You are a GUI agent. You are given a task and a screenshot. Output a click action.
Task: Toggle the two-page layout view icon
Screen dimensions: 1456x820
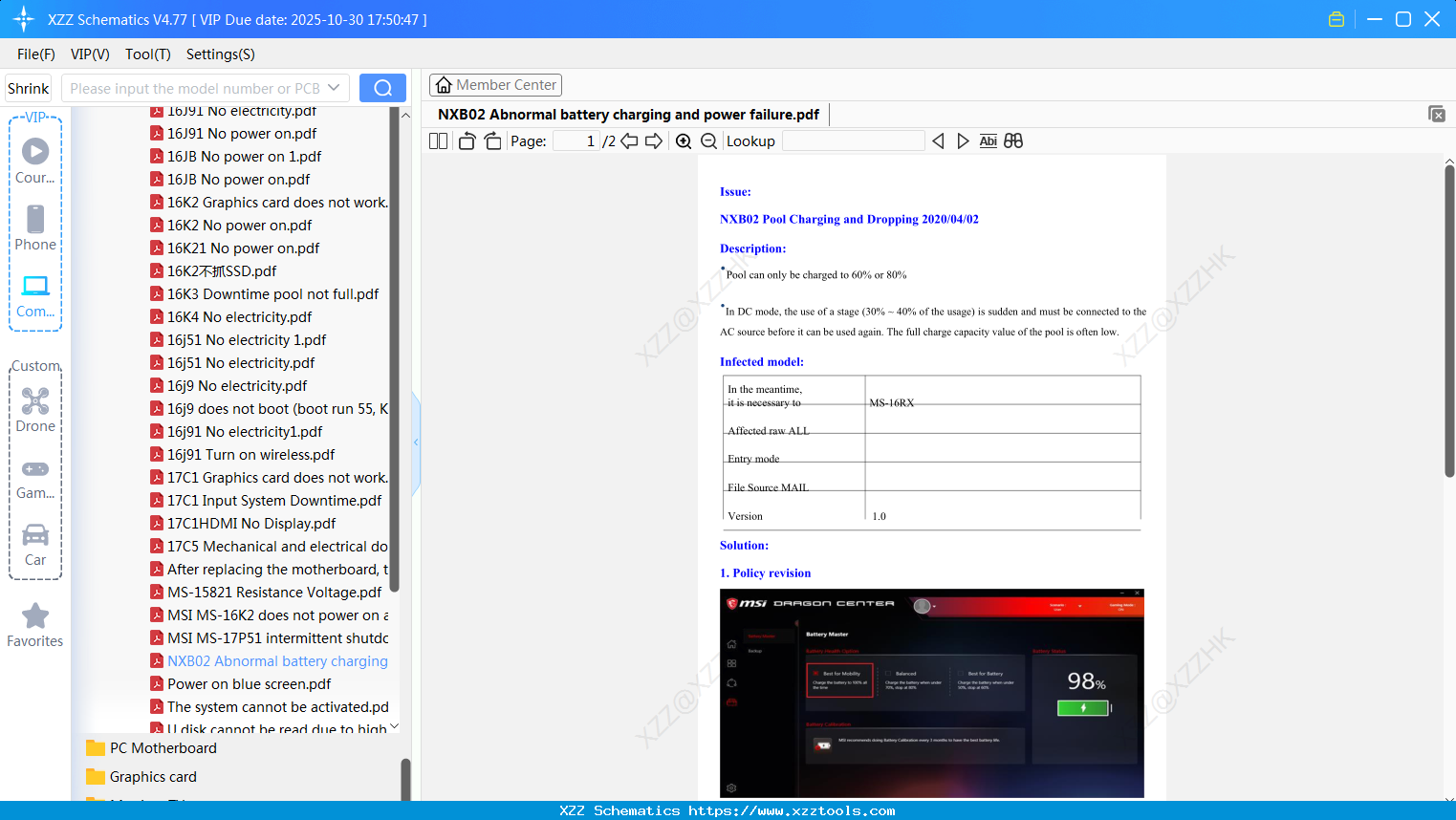439,141
